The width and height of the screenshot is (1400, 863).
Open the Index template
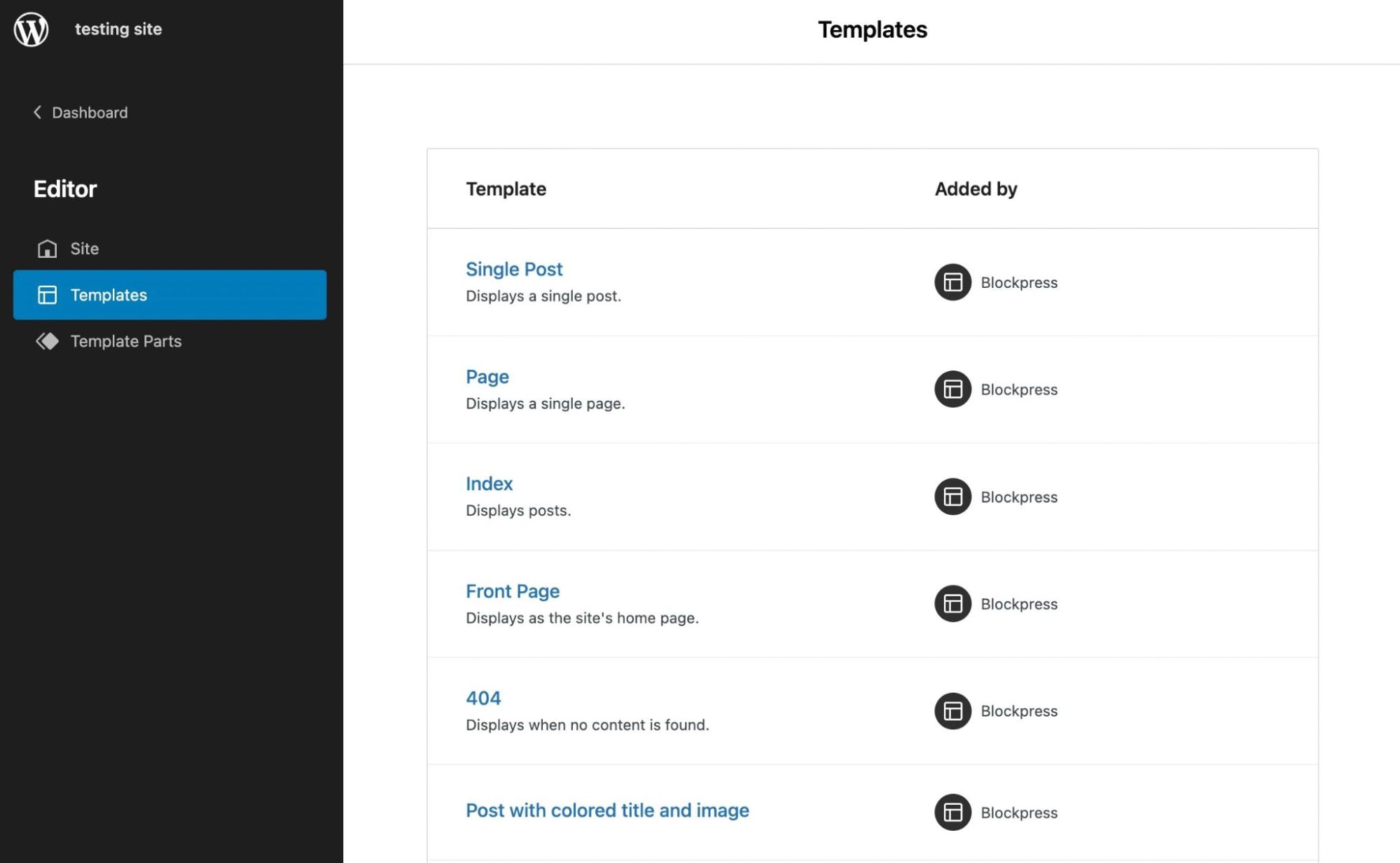[x=489, y=484]
